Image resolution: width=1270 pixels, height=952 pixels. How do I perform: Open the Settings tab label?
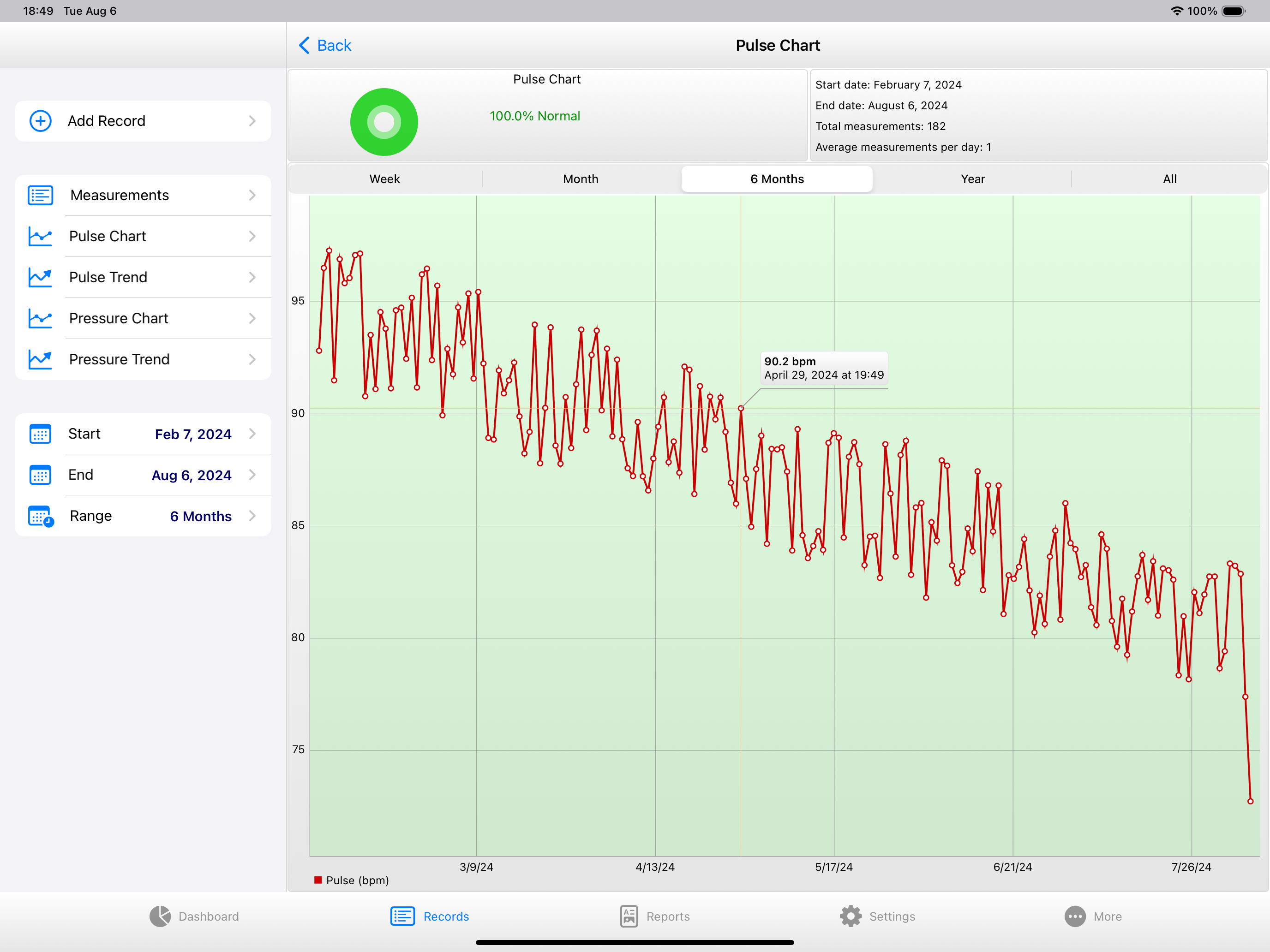892,916
